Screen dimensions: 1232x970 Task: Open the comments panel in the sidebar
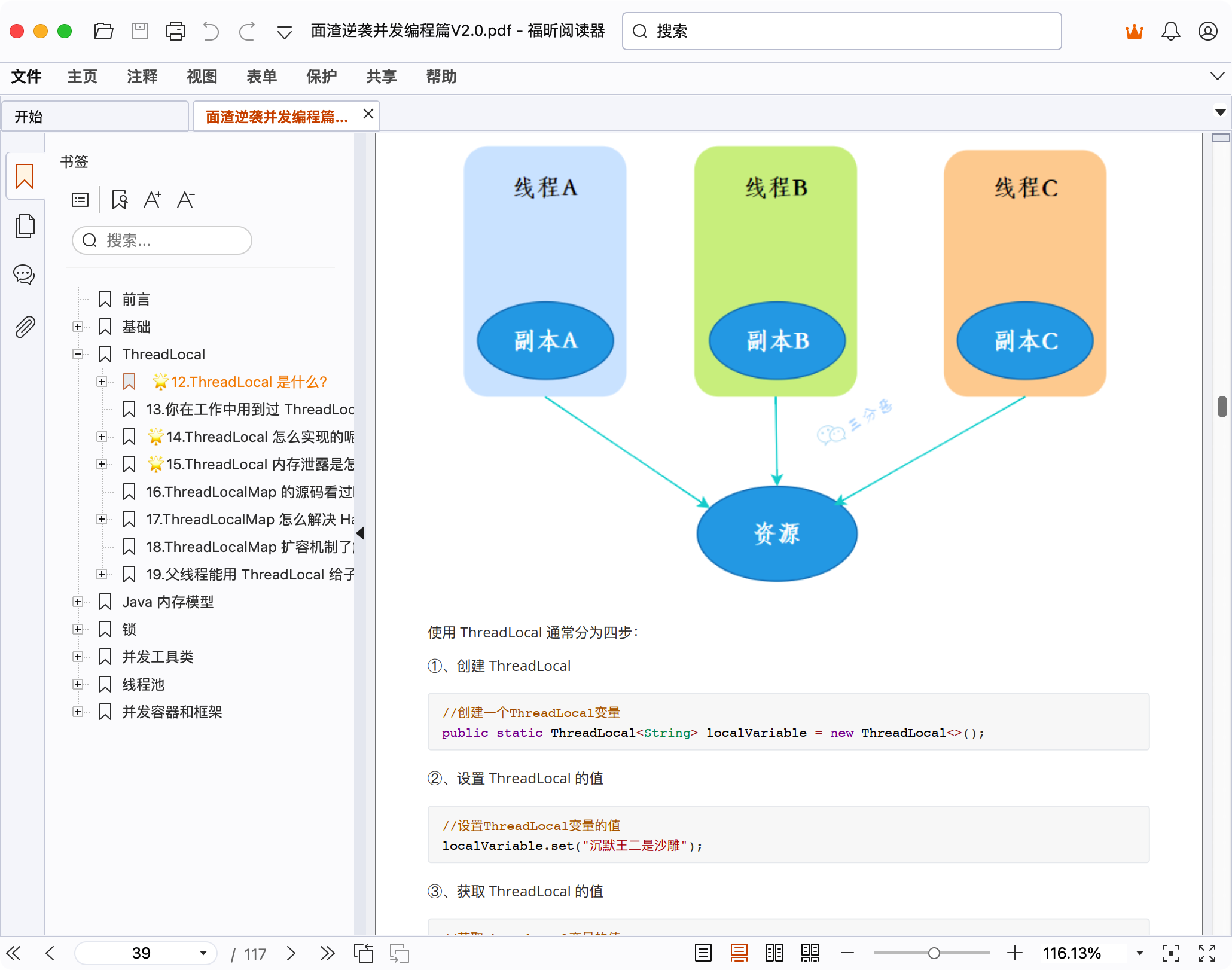(x=24, y=274)
